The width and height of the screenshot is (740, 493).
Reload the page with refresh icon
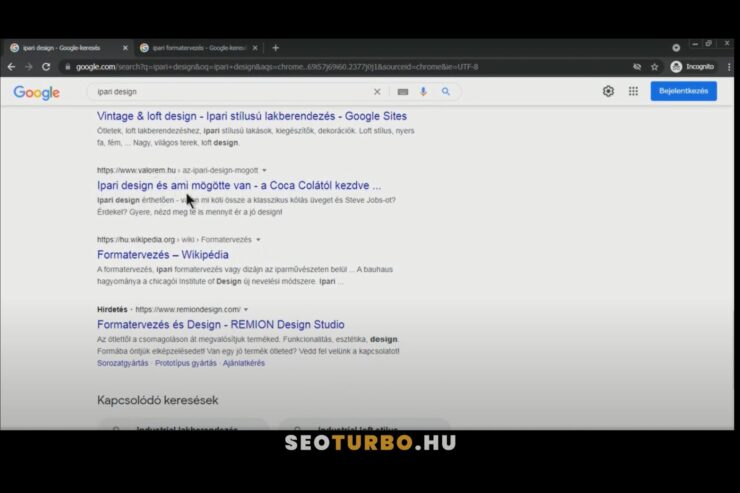pos(43,67)
